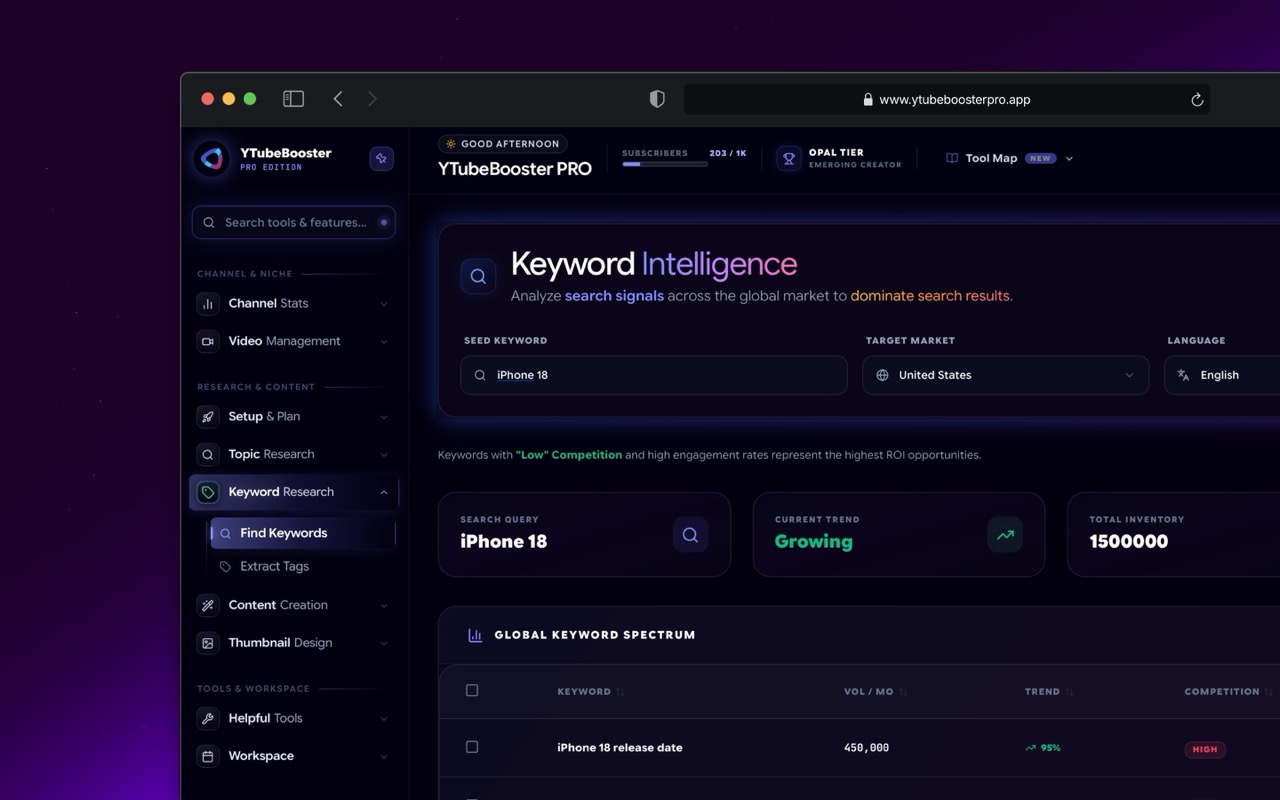1280x800 pixels.
Task: Click the Tool Map map icon
Action: point(952,158)
